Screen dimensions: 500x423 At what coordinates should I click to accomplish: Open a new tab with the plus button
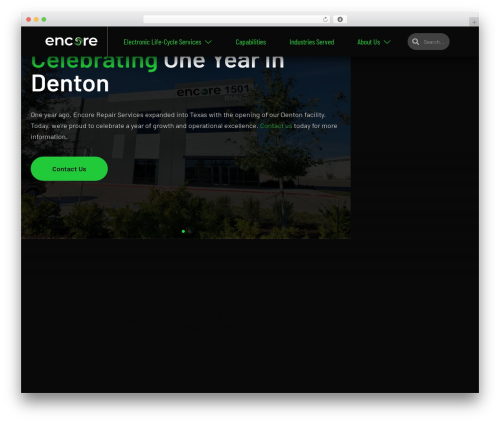tap(474, 22)
